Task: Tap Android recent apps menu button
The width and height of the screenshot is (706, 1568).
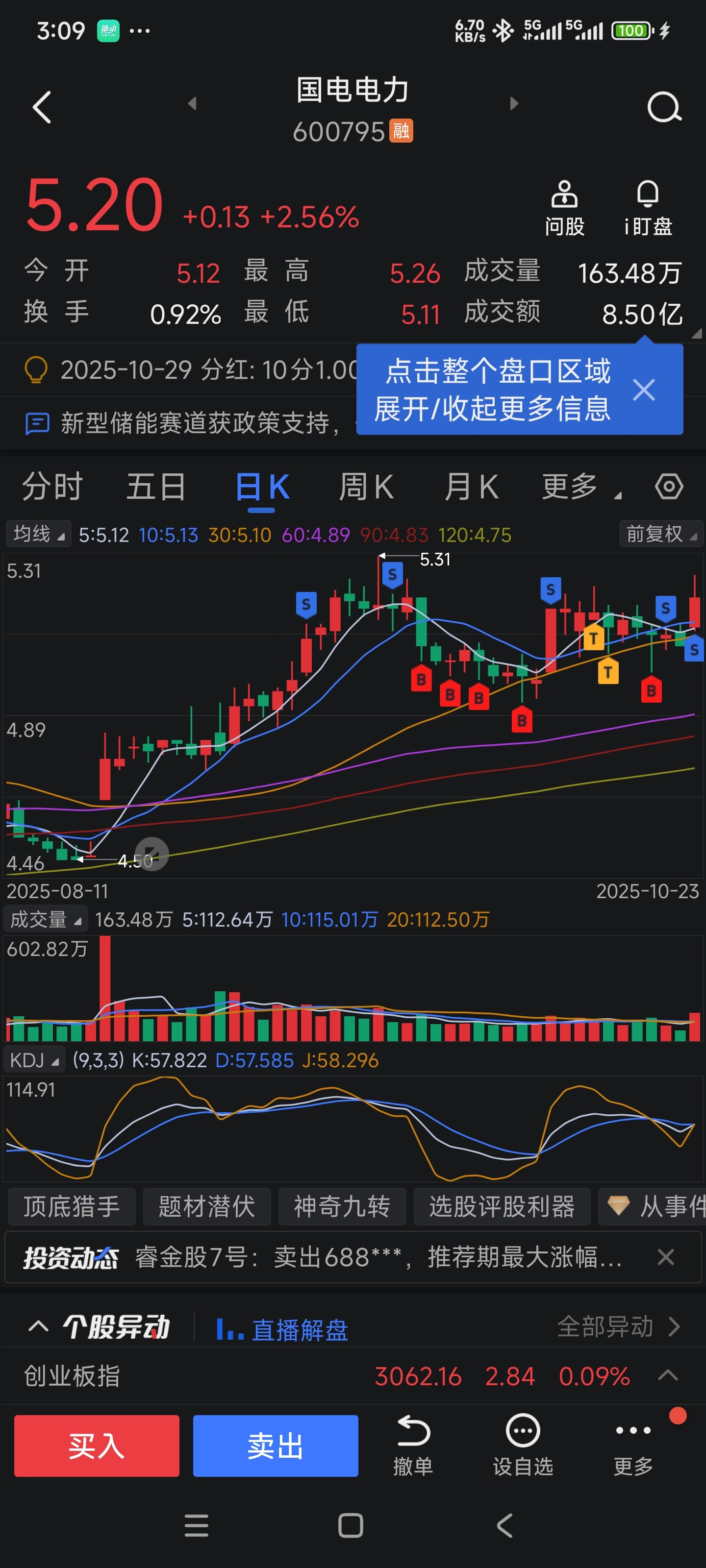Action: click(x=196, y=1525)
